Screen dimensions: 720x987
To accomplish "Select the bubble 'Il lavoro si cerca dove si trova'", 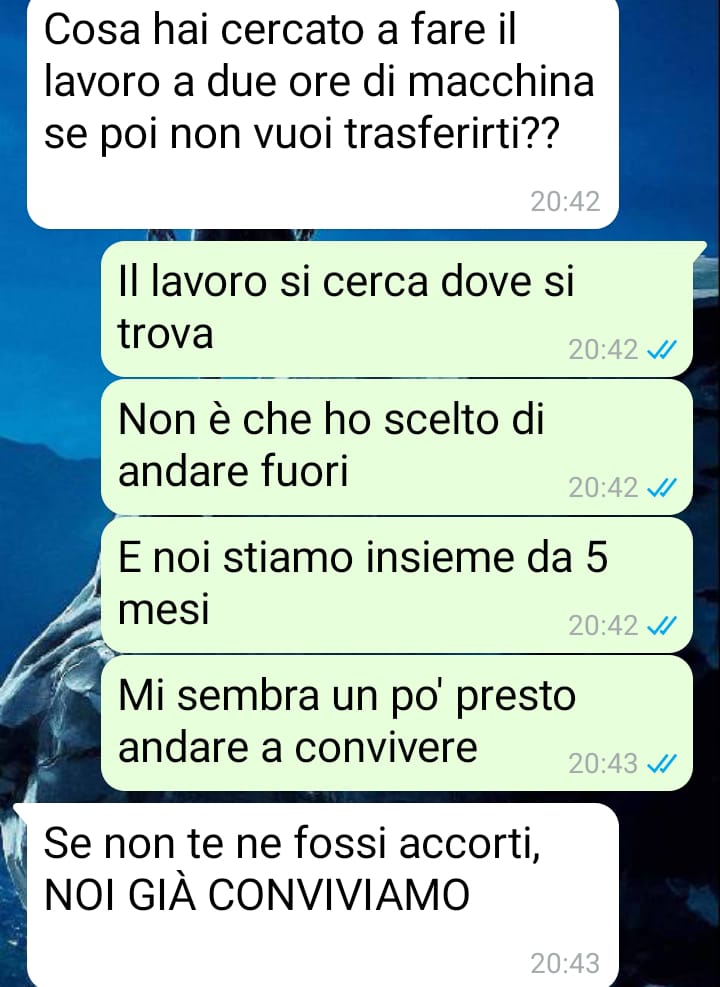I will [x=397, y=308].
